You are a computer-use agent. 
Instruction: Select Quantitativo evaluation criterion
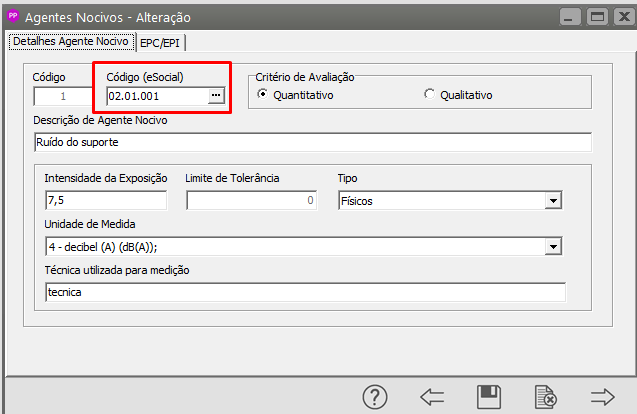pyautogui.click(x=263, y=95)
